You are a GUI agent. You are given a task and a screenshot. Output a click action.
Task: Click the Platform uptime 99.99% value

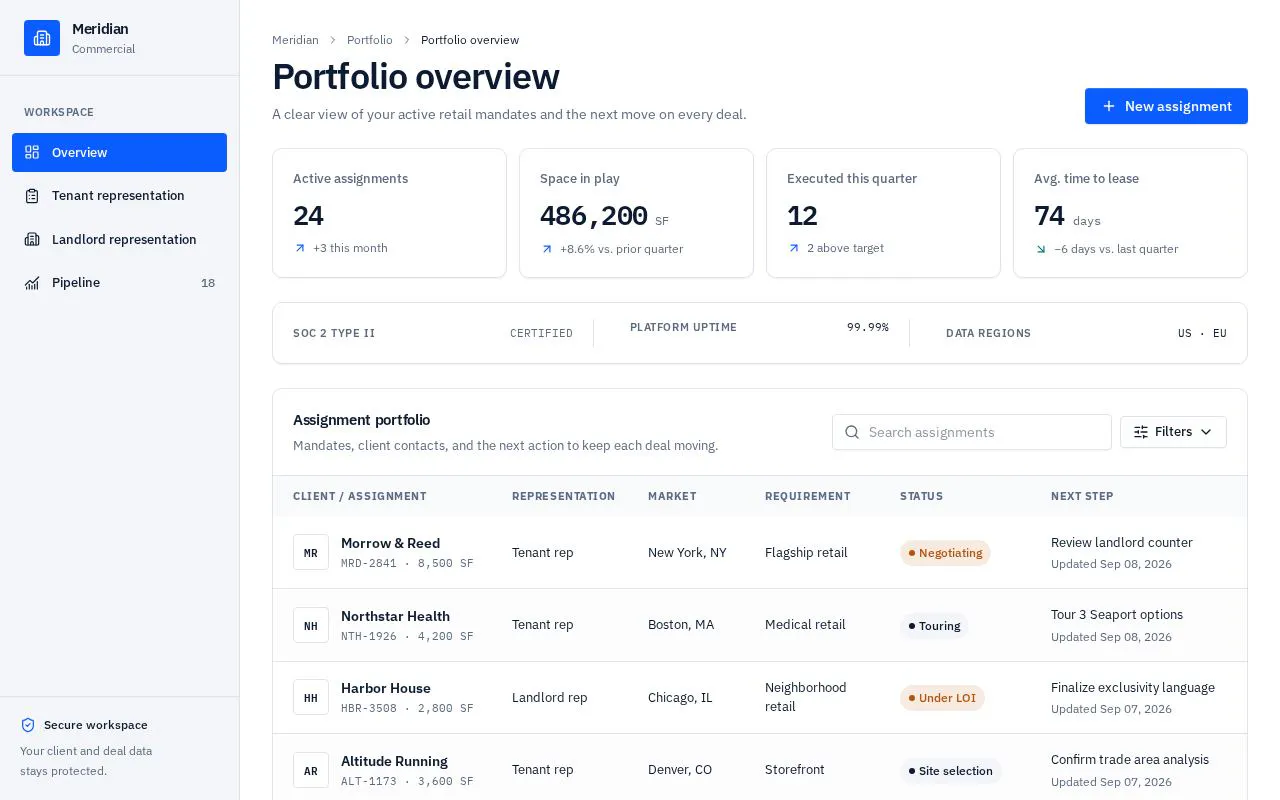(868, 327)
